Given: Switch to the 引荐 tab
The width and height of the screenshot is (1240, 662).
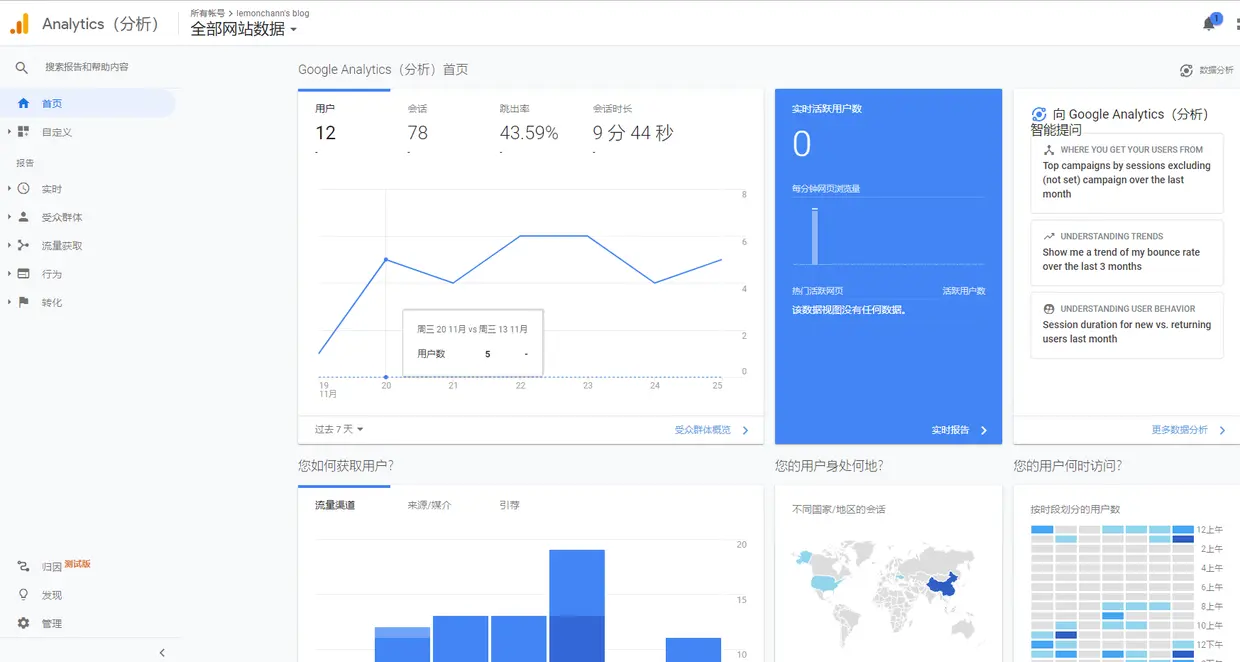Looking at the screenshot, I should pos(508,504).
